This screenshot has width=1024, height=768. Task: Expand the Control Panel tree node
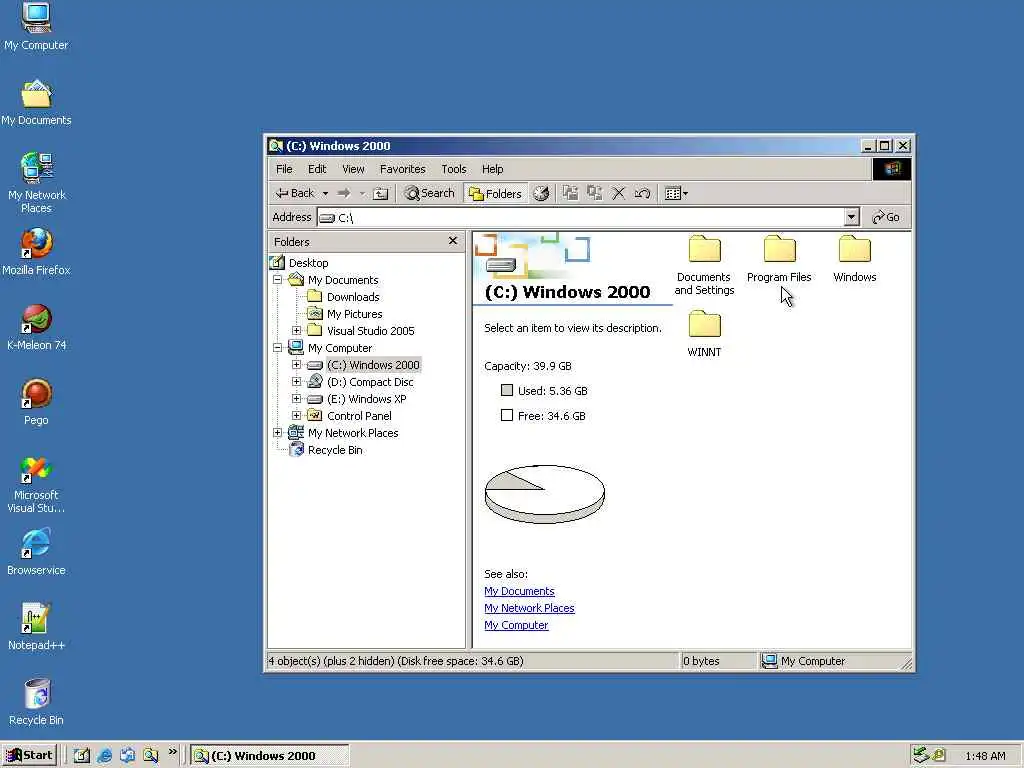[x=296, y=415]
